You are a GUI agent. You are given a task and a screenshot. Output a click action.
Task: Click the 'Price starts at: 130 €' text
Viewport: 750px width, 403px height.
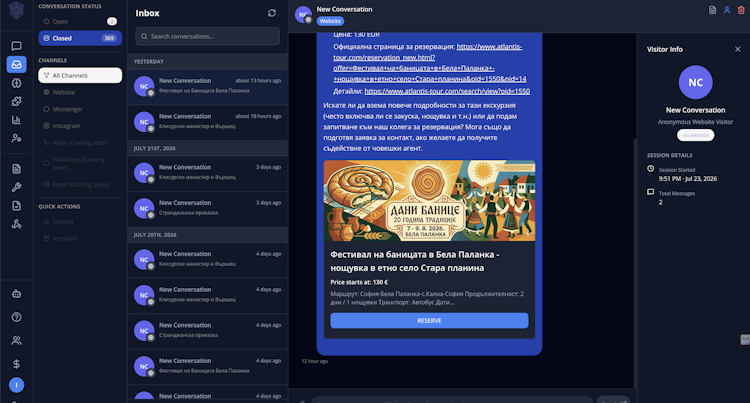pos(359,282)
